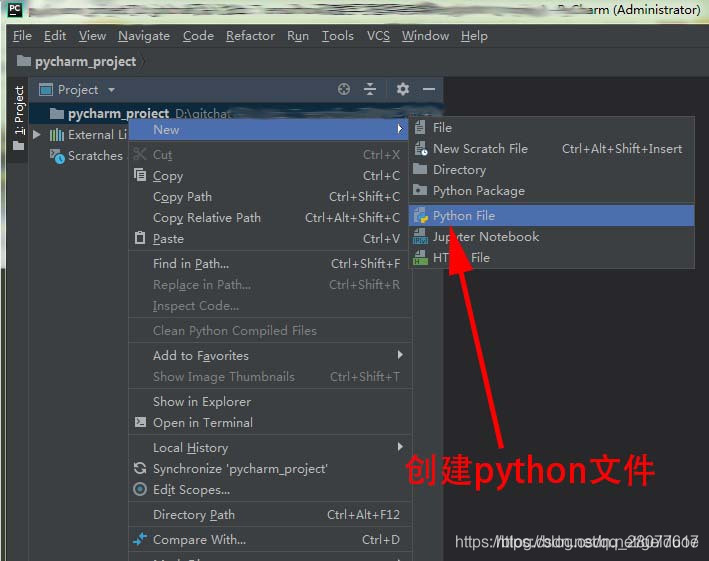Select pycharm_project root in project tree
709x561 pixels.
(x=118, y=113)
